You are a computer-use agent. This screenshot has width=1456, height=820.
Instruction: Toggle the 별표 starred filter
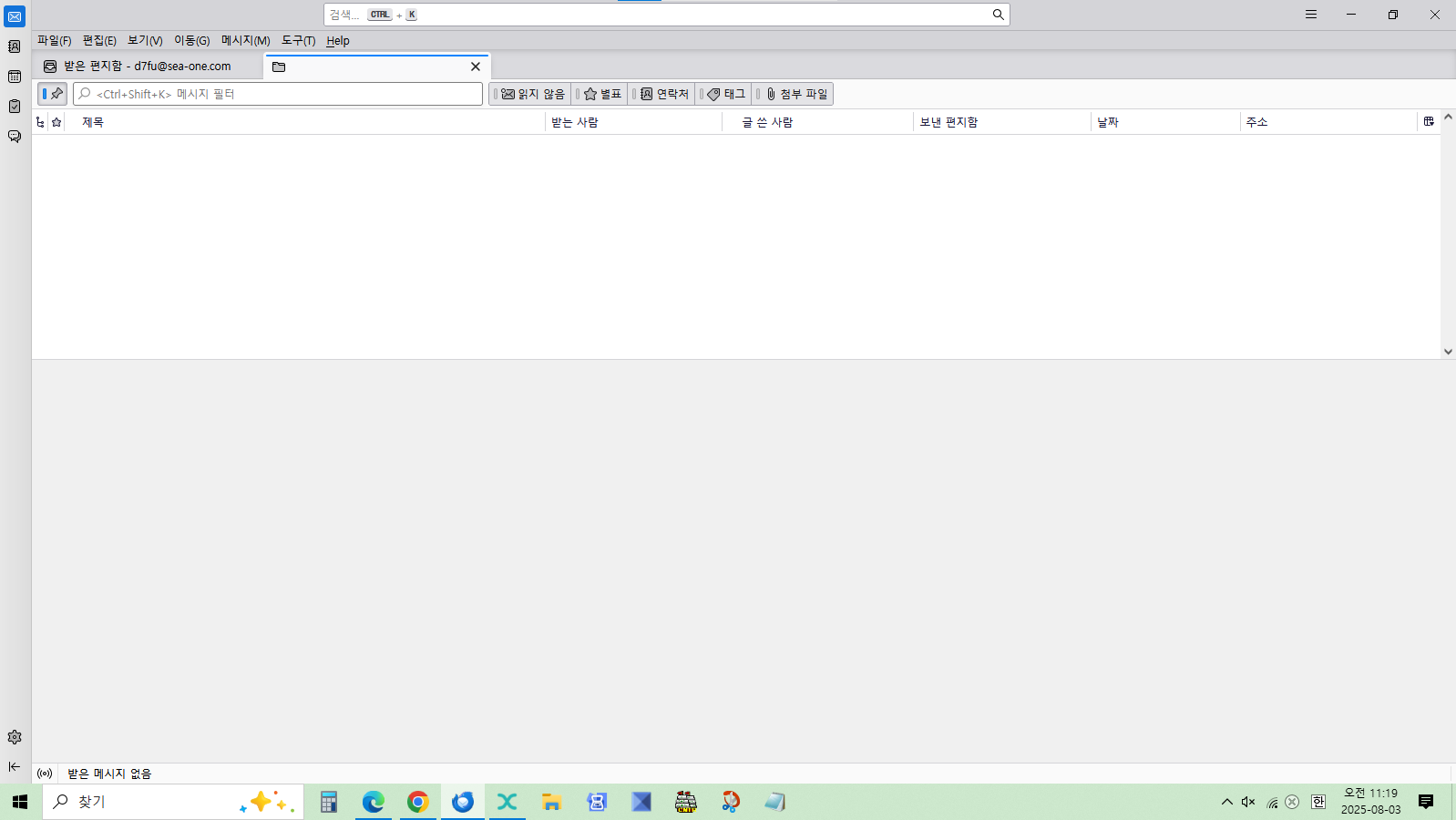pos(601,94)
